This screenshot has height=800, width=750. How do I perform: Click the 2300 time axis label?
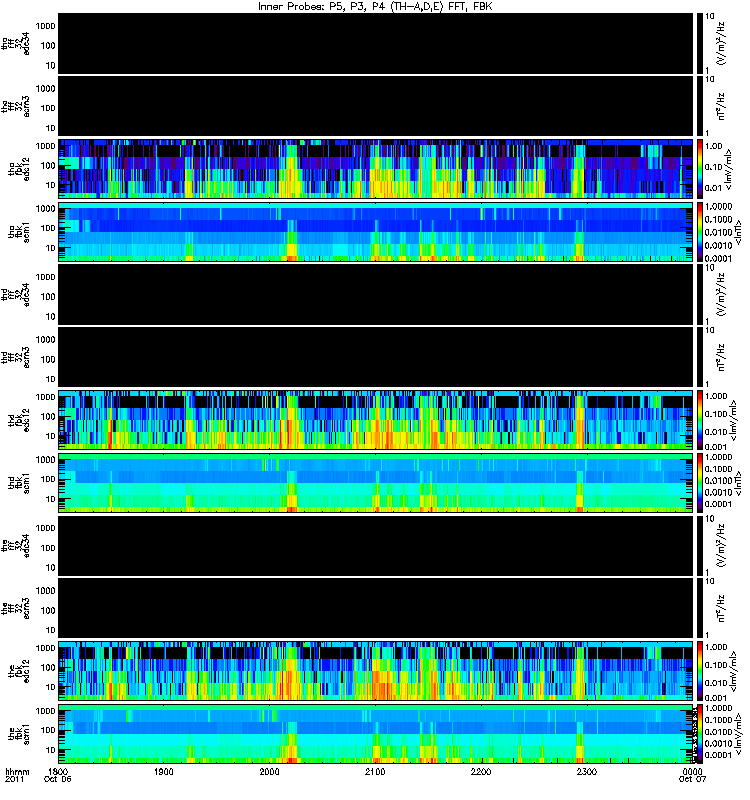tap(587, 772)
